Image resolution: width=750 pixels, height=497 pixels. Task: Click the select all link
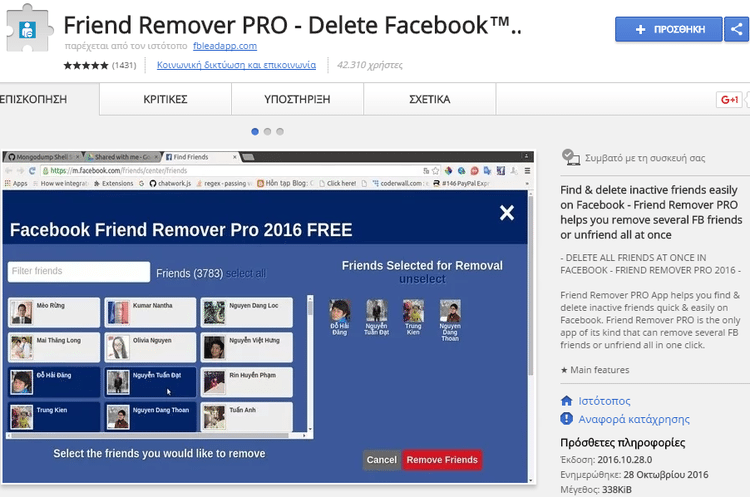(x=246, y=274)
